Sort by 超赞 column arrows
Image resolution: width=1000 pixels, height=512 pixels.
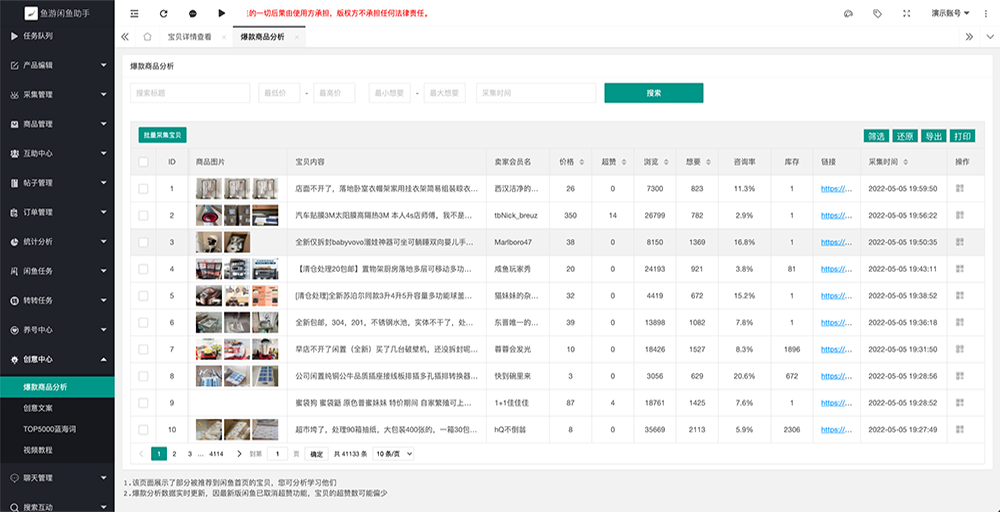point(623,162)
